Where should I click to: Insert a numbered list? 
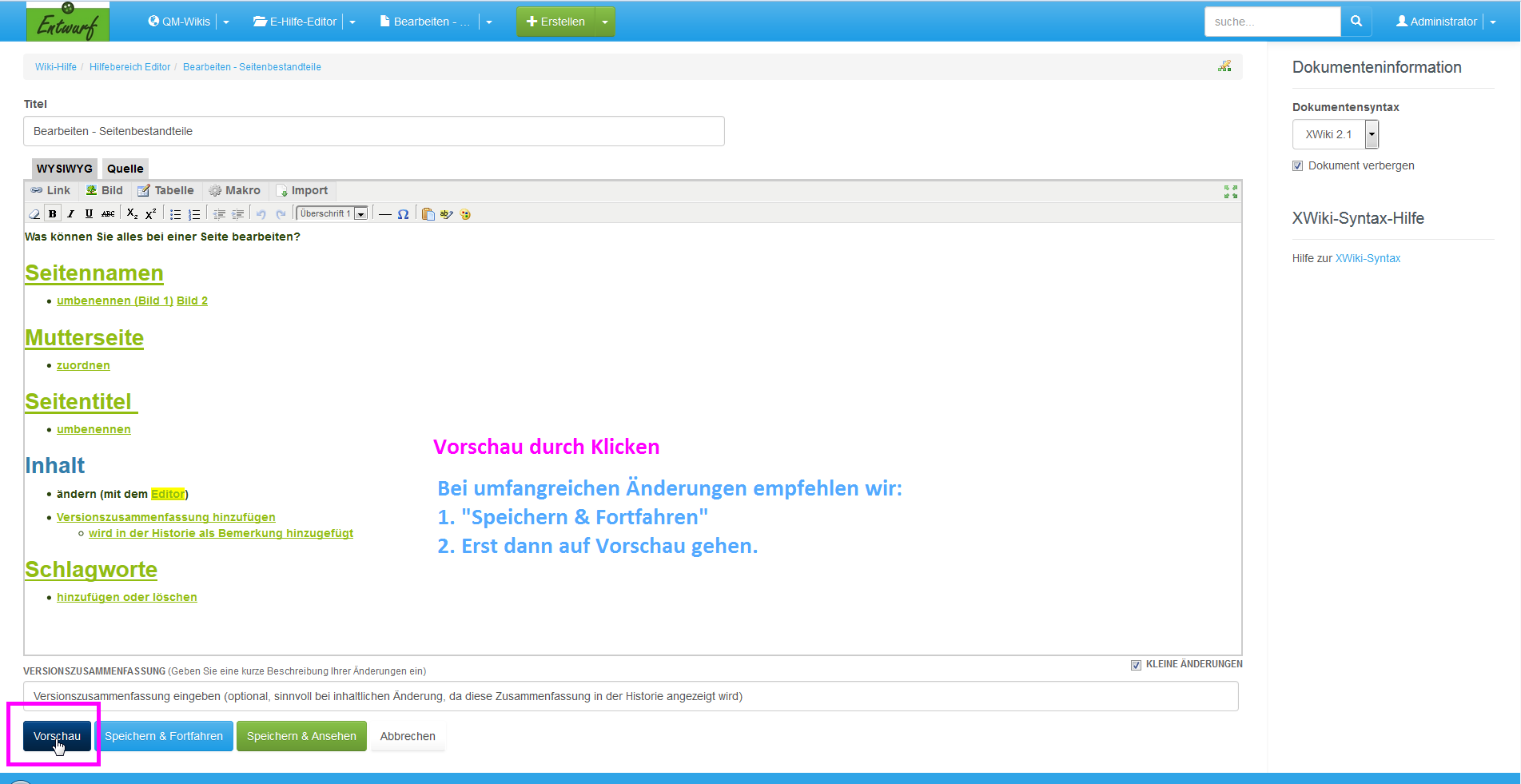[x=194, y=214]
